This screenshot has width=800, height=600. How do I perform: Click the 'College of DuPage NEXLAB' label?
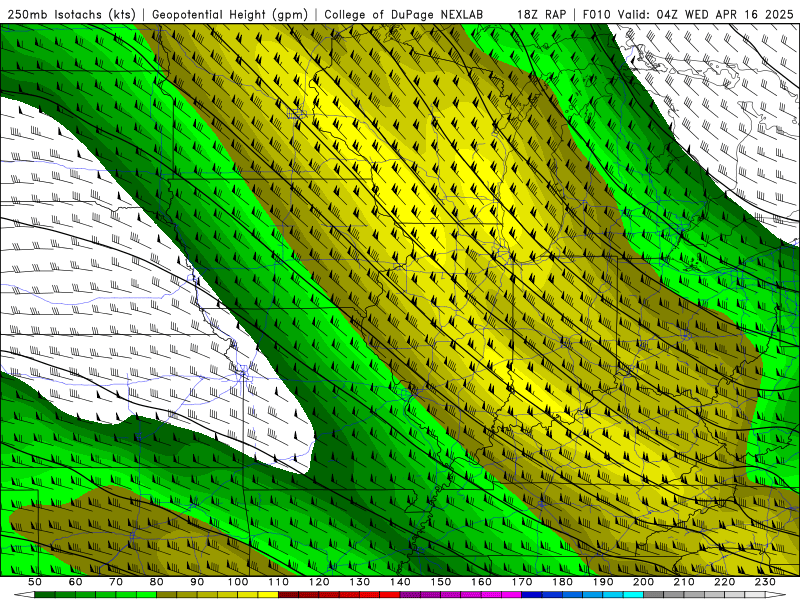(403, 14)
